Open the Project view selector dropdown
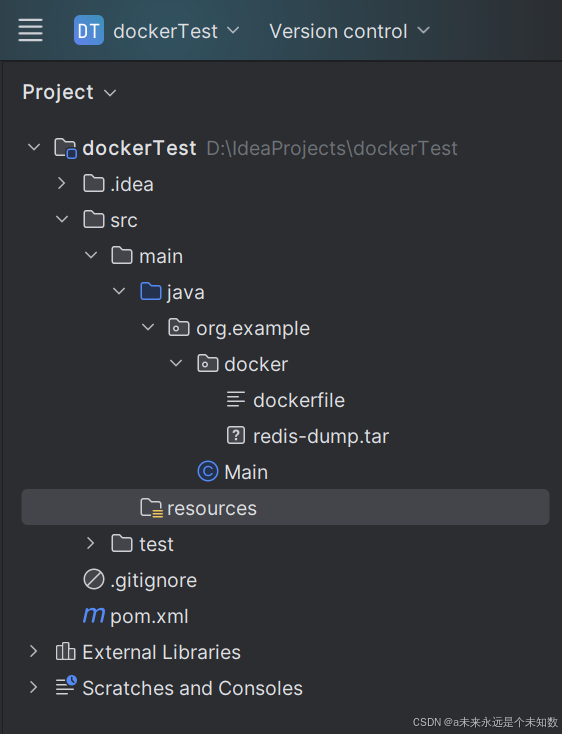The image size is (562, 734). 69,92
